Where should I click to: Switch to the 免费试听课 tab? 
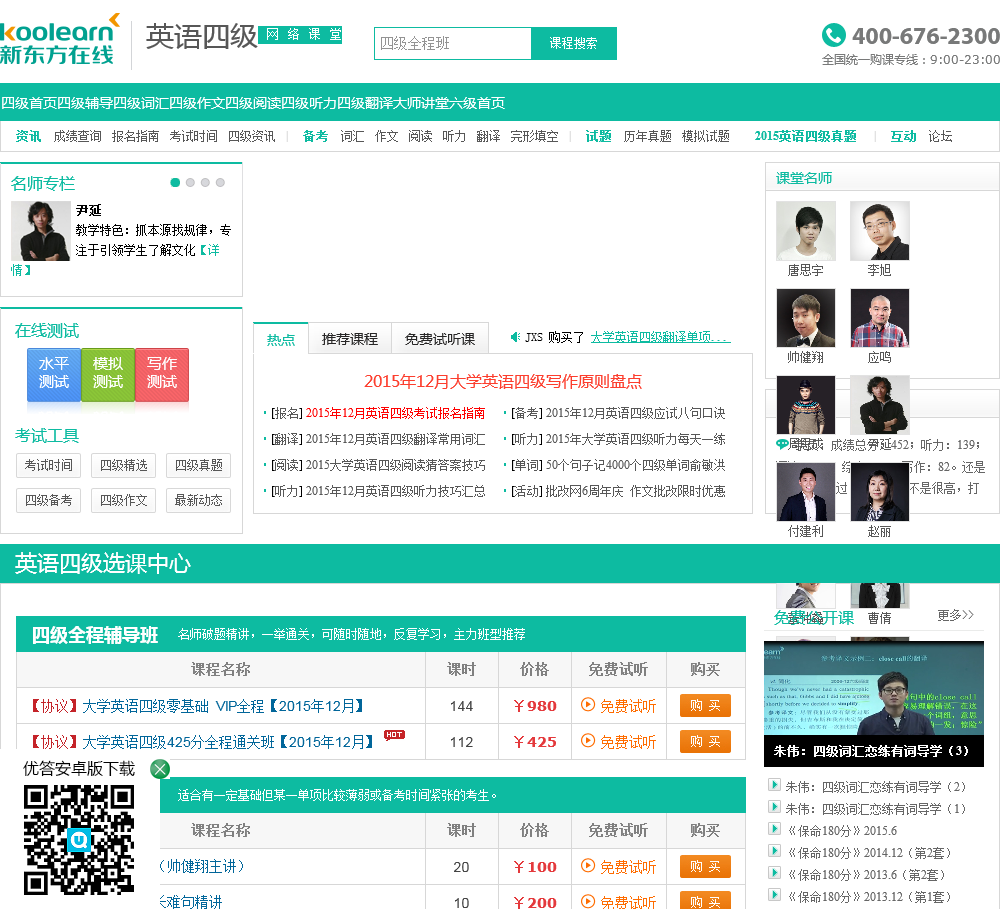pyautogui.click(x=440, y=339)
